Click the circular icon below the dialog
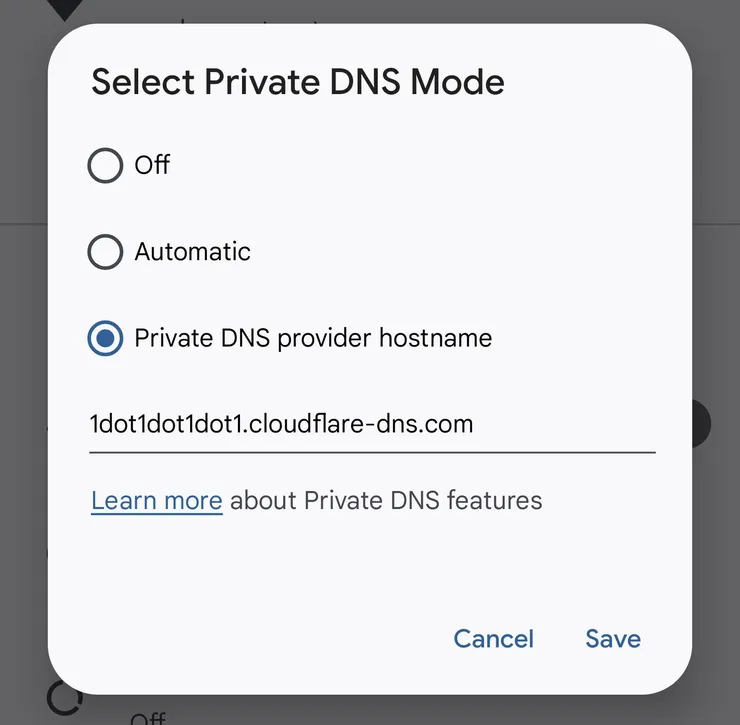The image size is (740, 725). [x=64, y=698]
